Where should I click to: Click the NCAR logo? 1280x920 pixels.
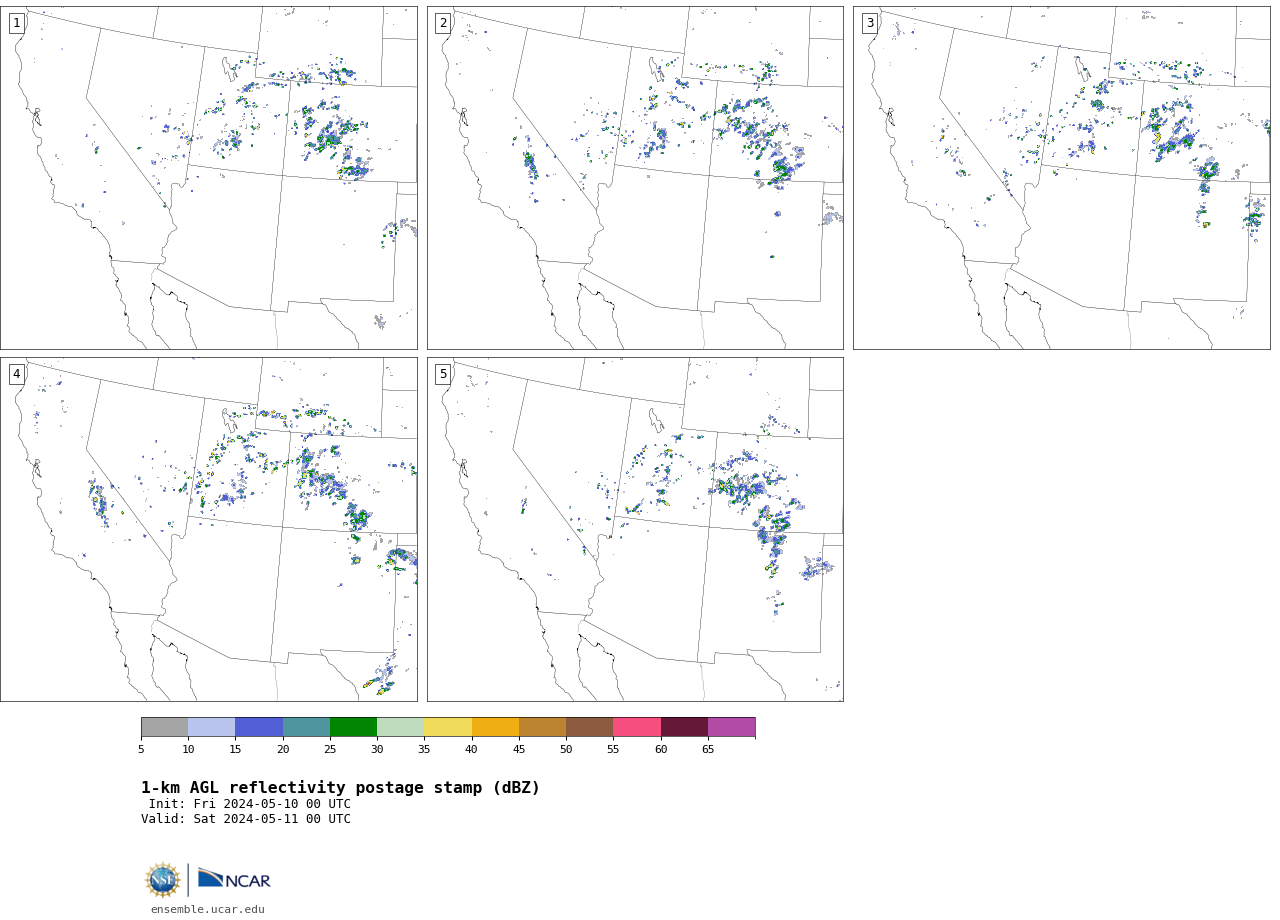coord(235,879)
